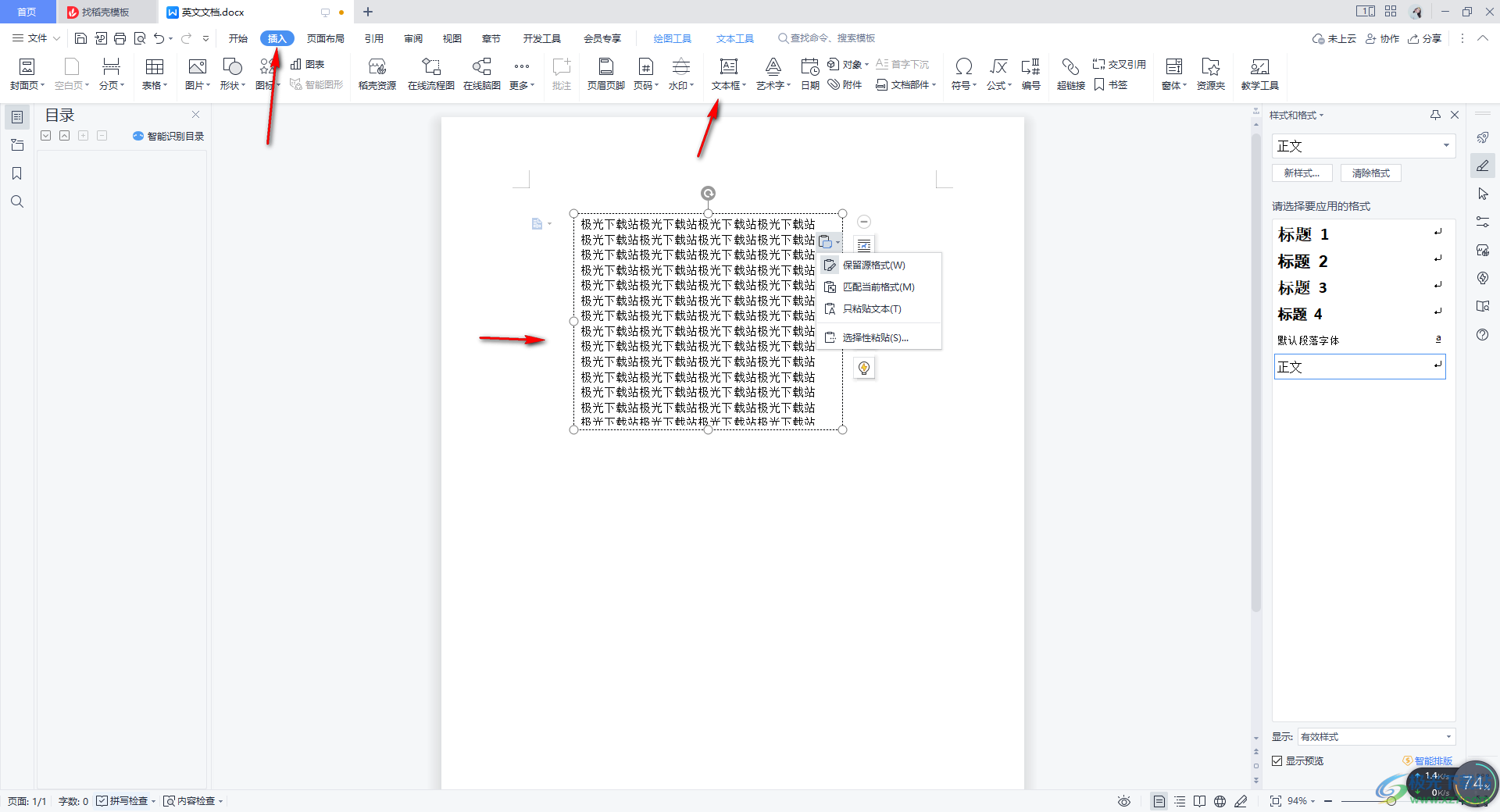
Task: Insert a text box (文本框)
Action: (x=729, y=74)
